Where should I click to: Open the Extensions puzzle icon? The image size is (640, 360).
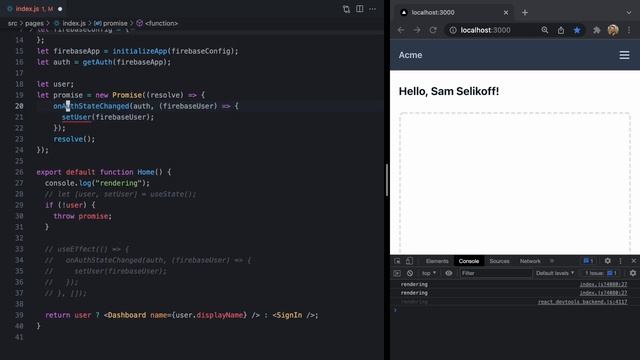click(596, 30)
